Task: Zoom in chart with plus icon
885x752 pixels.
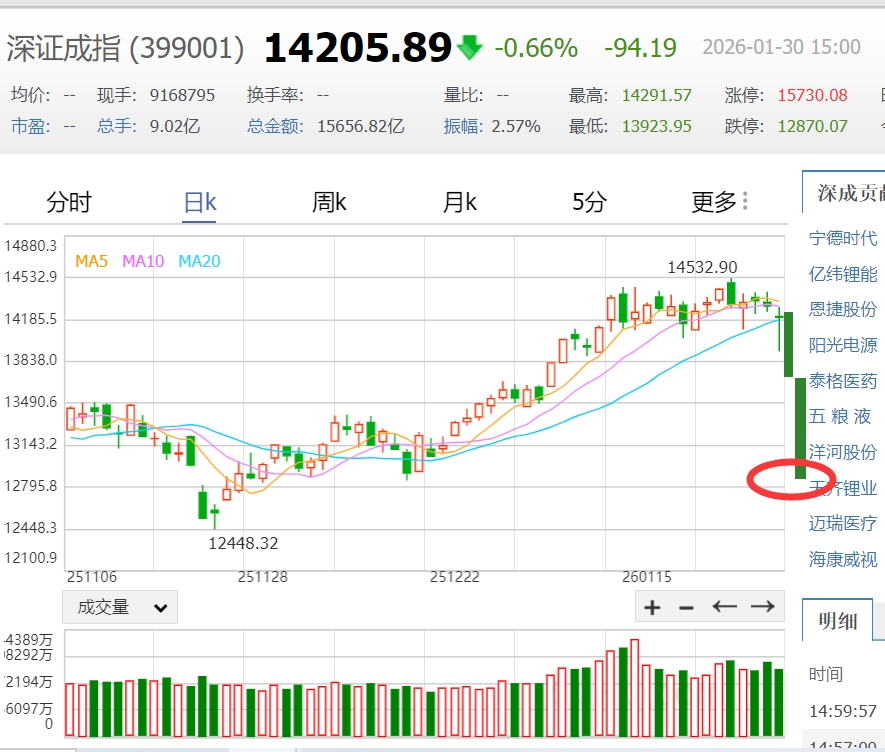Action: (652, 607)
